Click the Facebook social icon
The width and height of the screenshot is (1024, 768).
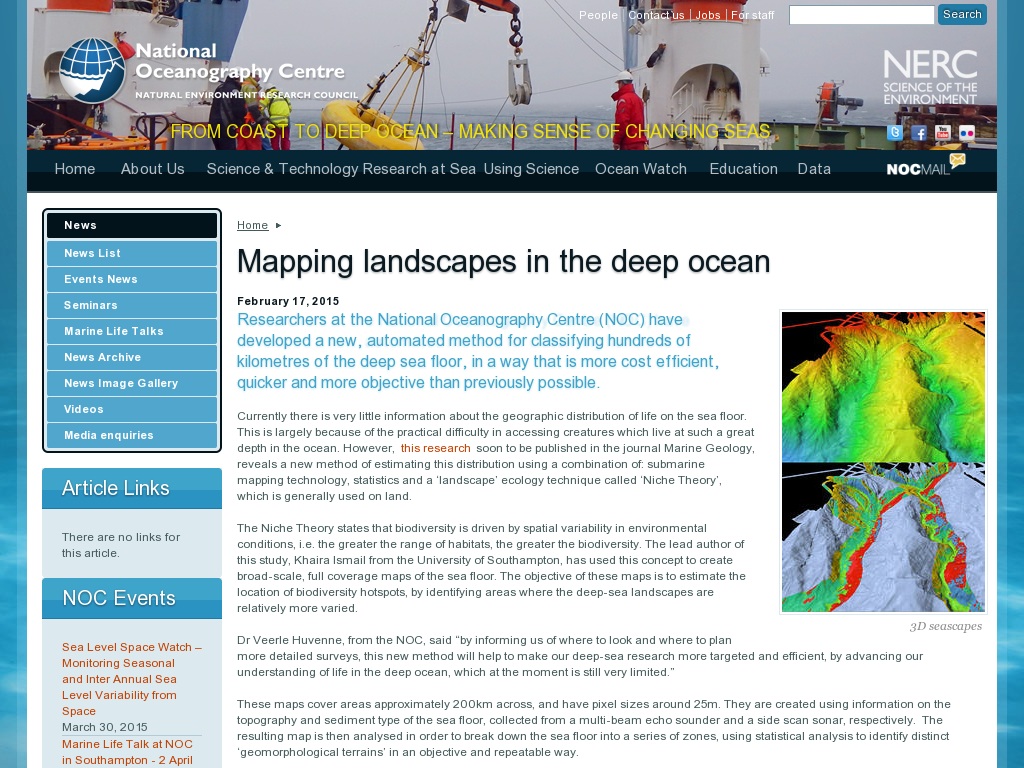(918, 132)
